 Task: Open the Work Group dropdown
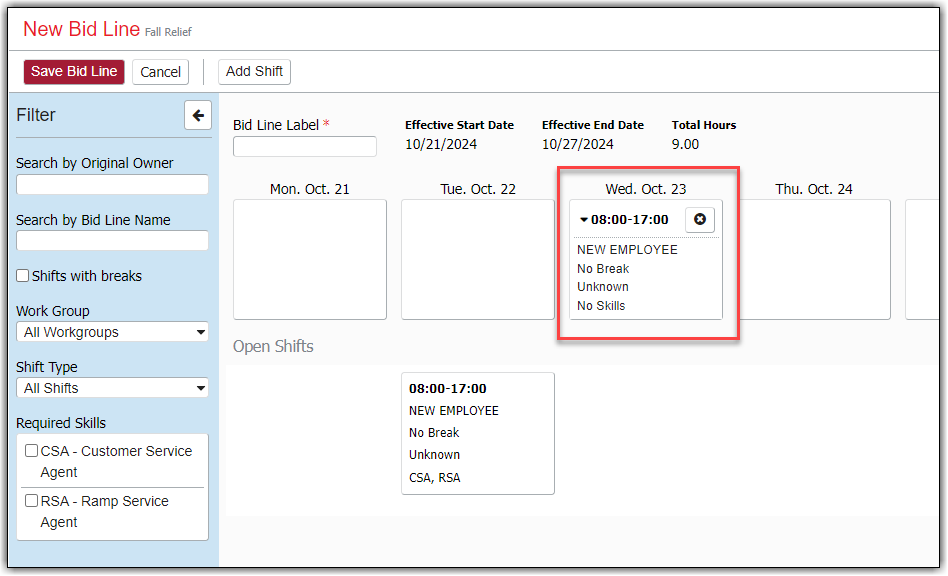(112, 332)
